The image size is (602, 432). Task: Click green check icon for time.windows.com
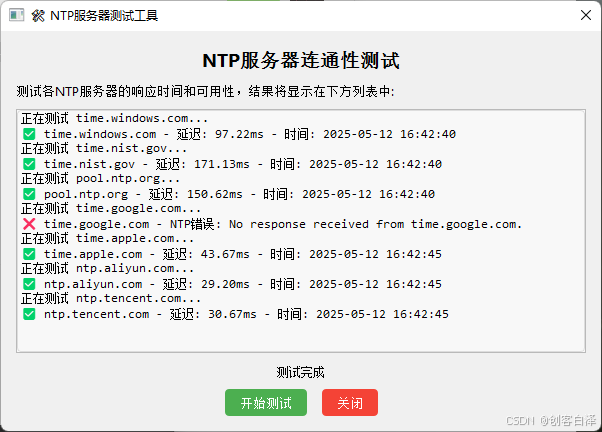29,134
